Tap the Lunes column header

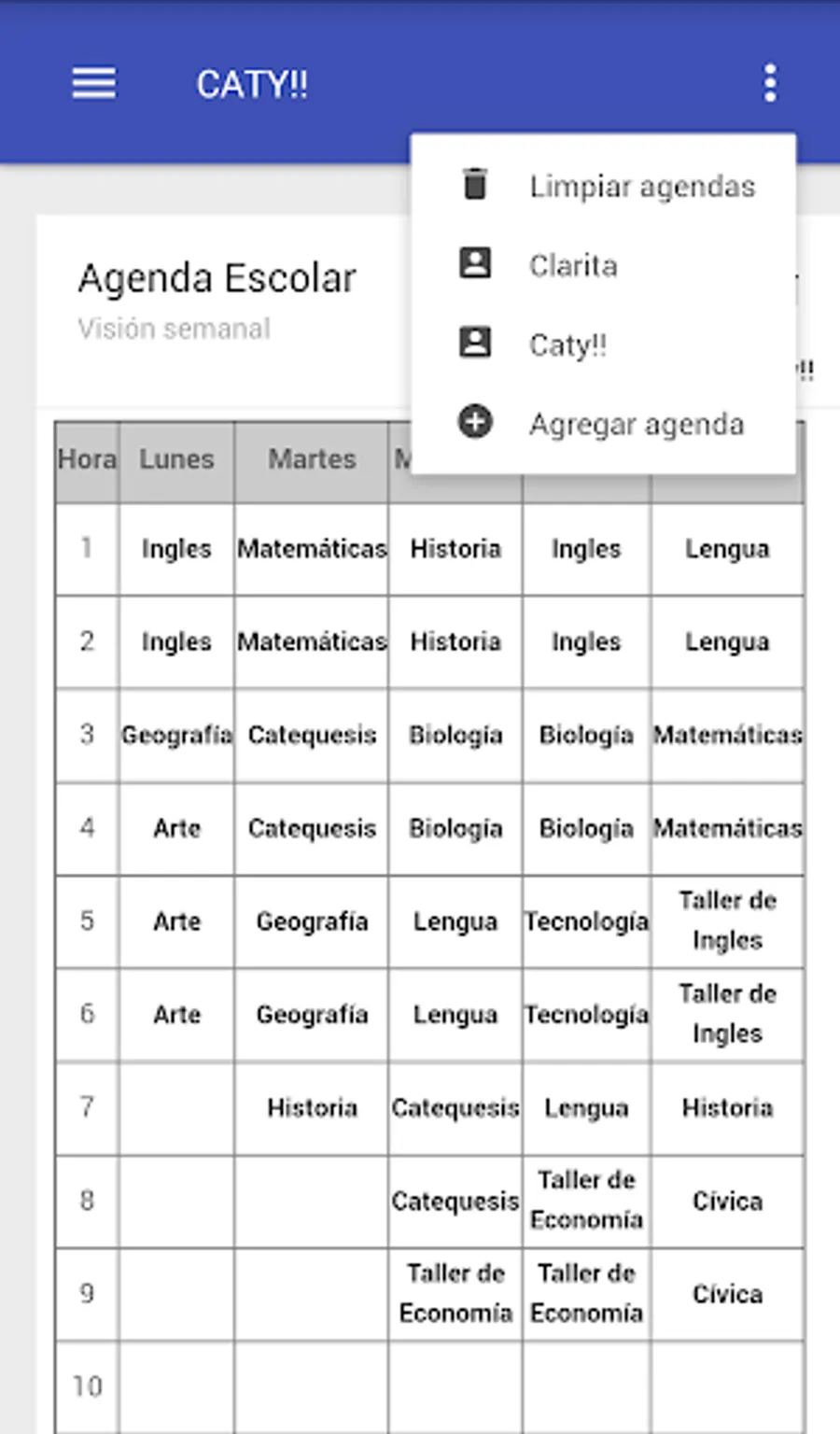click(176, 459)
